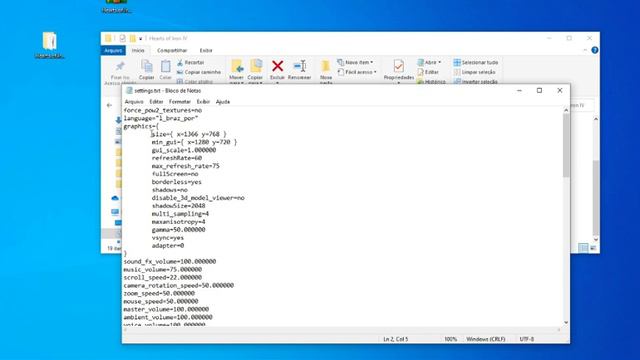Collapse the Explorer ribbon with the chevron

click(585, 50)
